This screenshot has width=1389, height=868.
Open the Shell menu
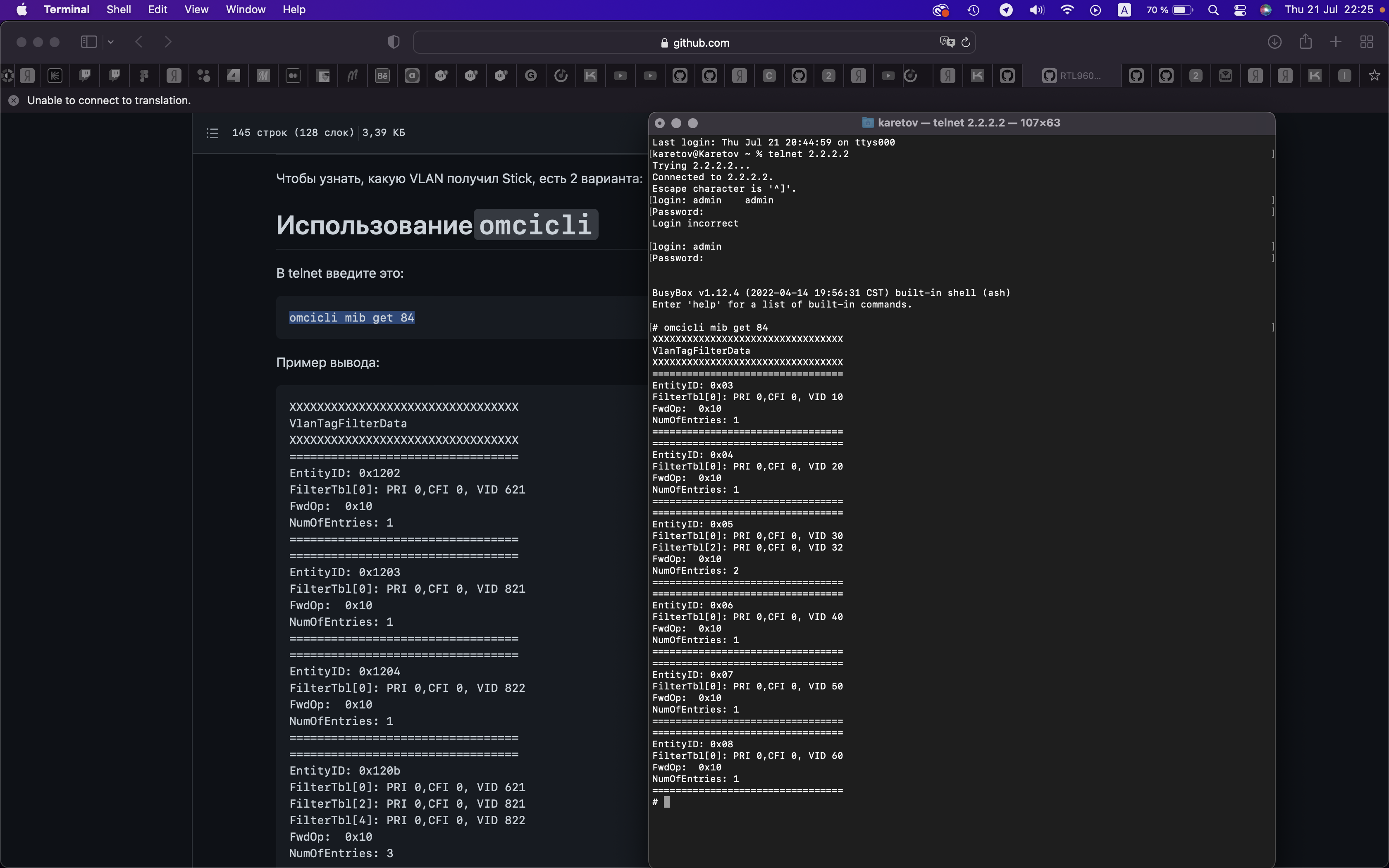pos(119,10)
